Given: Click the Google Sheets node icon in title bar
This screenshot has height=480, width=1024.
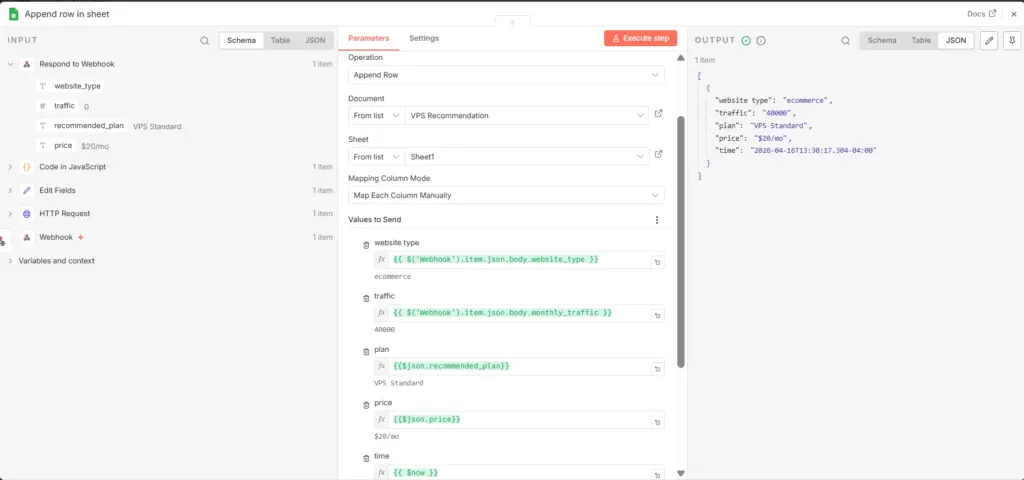Looking at the screenshot, I should tap(13, 14).
